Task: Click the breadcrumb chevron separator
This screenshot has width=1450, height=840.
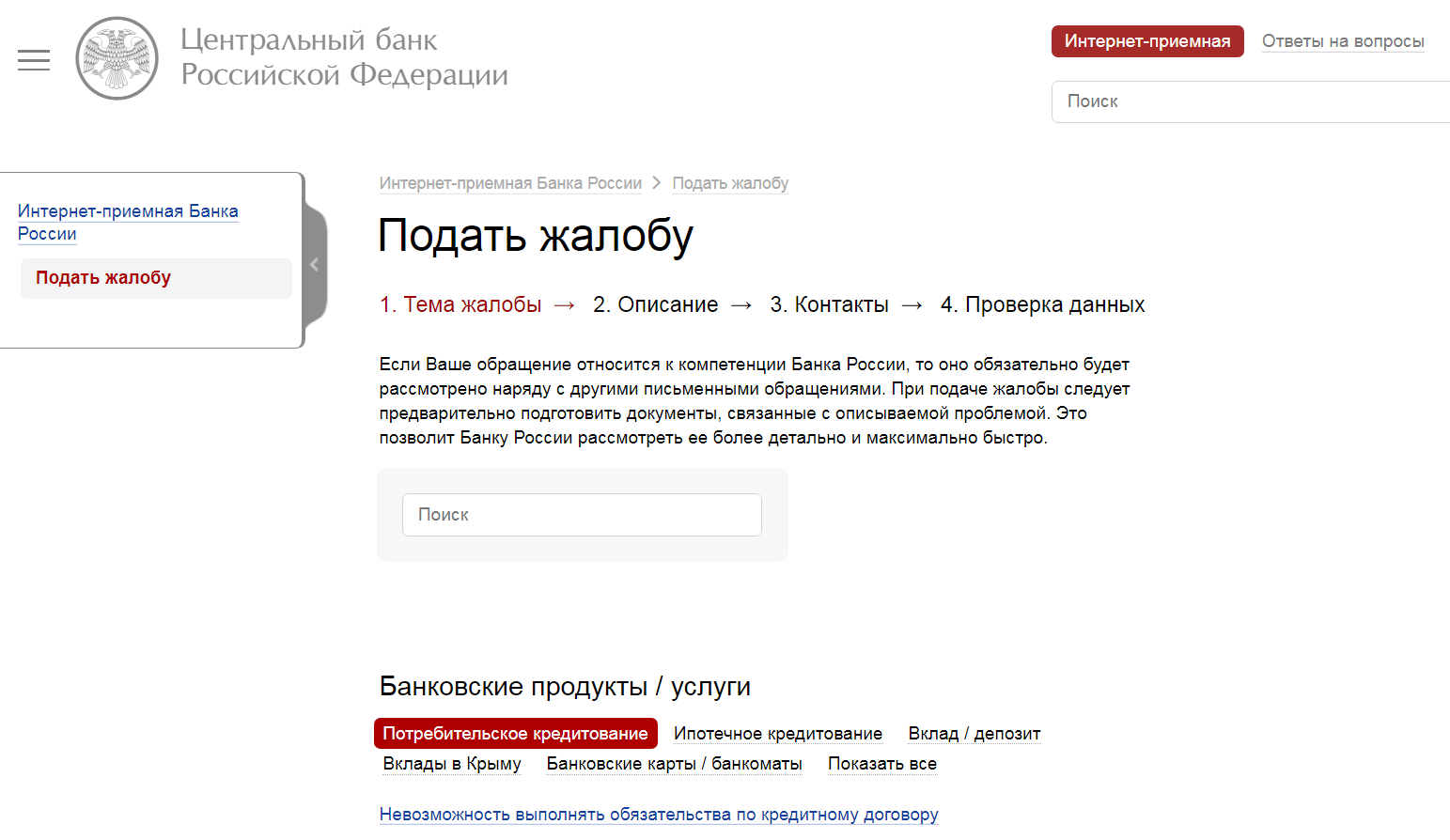Action: [657, 183]
